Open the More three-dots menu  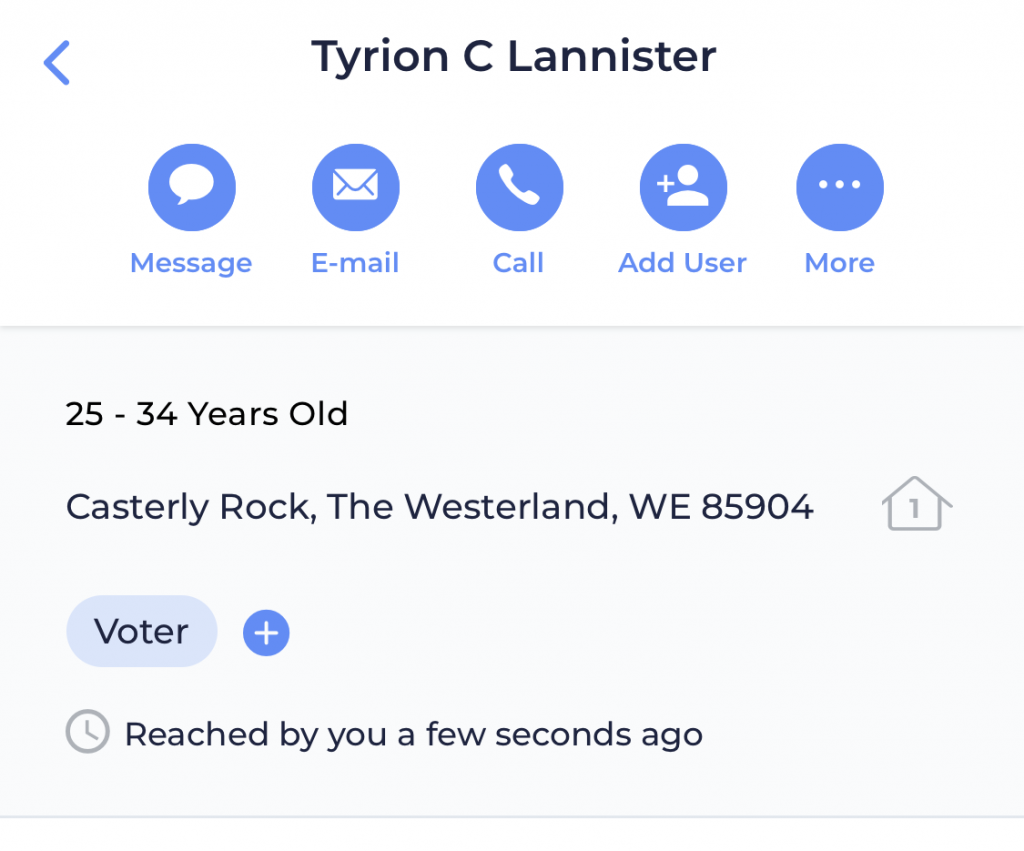pos(840,187)
